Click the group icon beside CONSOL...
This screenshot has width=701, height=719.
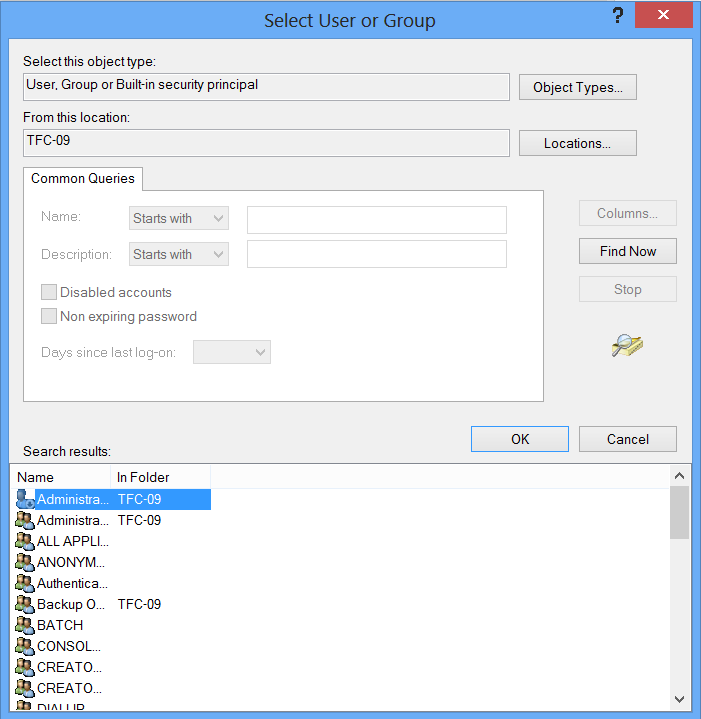click(x=25, y=647)
